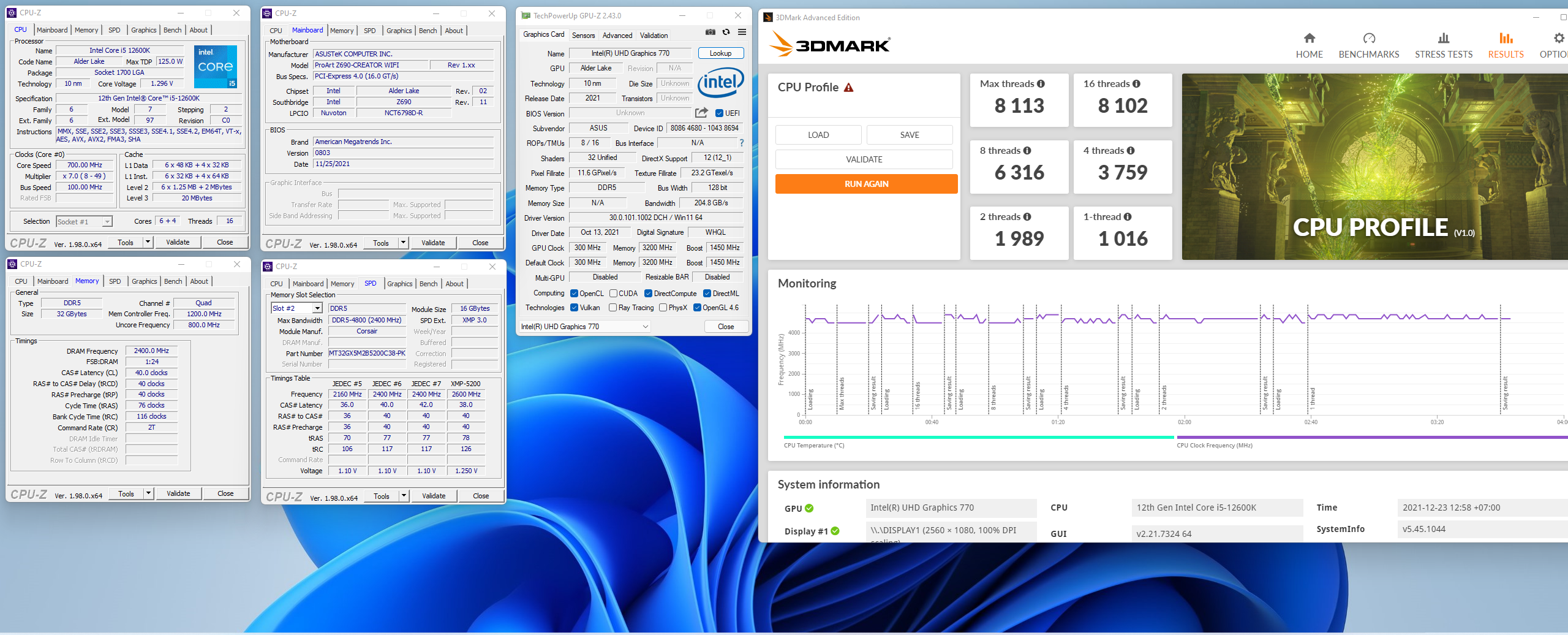The width and height of the screenshot is (1568, 635).
Task: Open the GPU-Z hamburger menu
Action: 742,32
